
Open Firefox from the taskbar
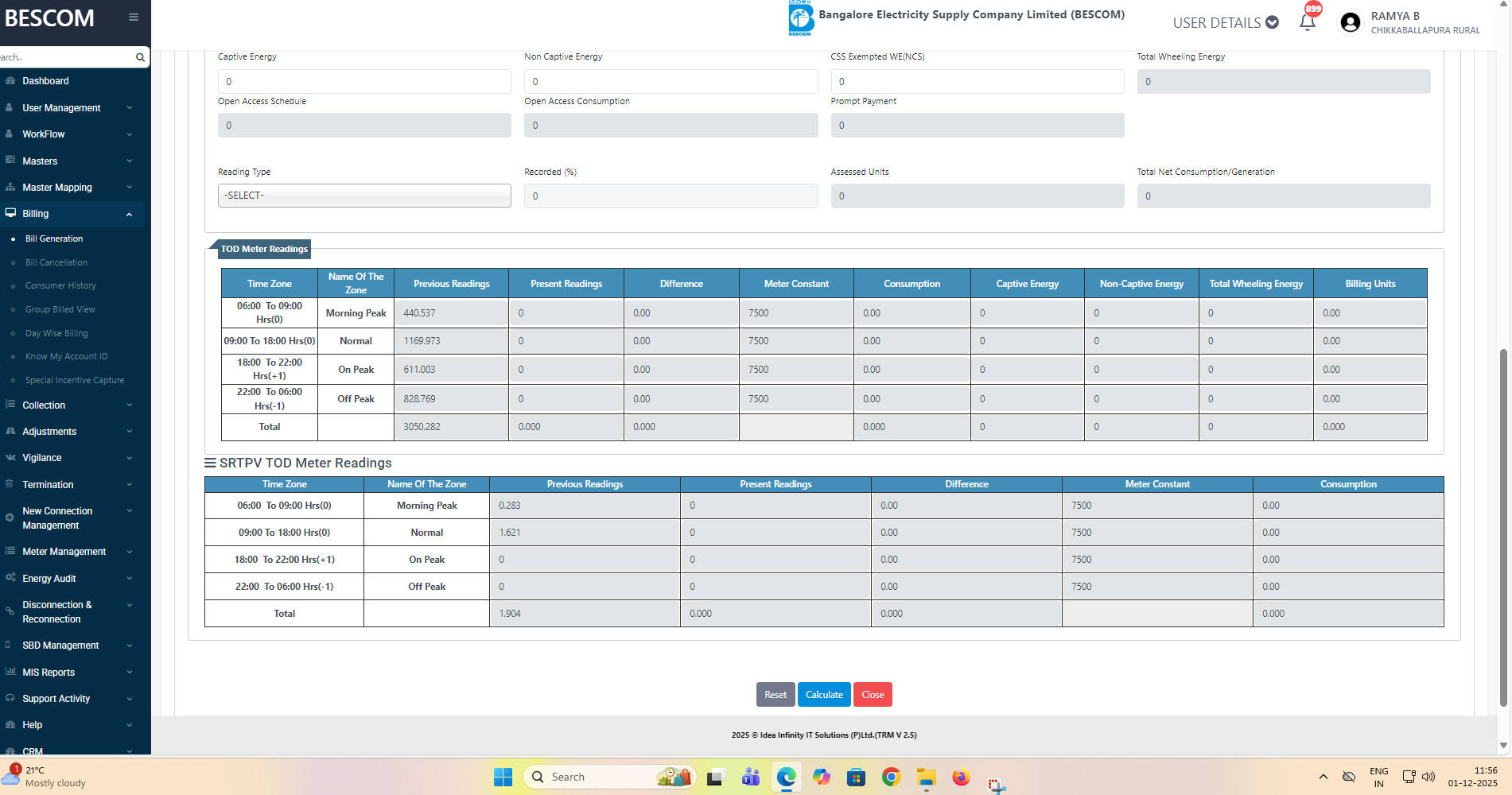(x=961, y=778)
